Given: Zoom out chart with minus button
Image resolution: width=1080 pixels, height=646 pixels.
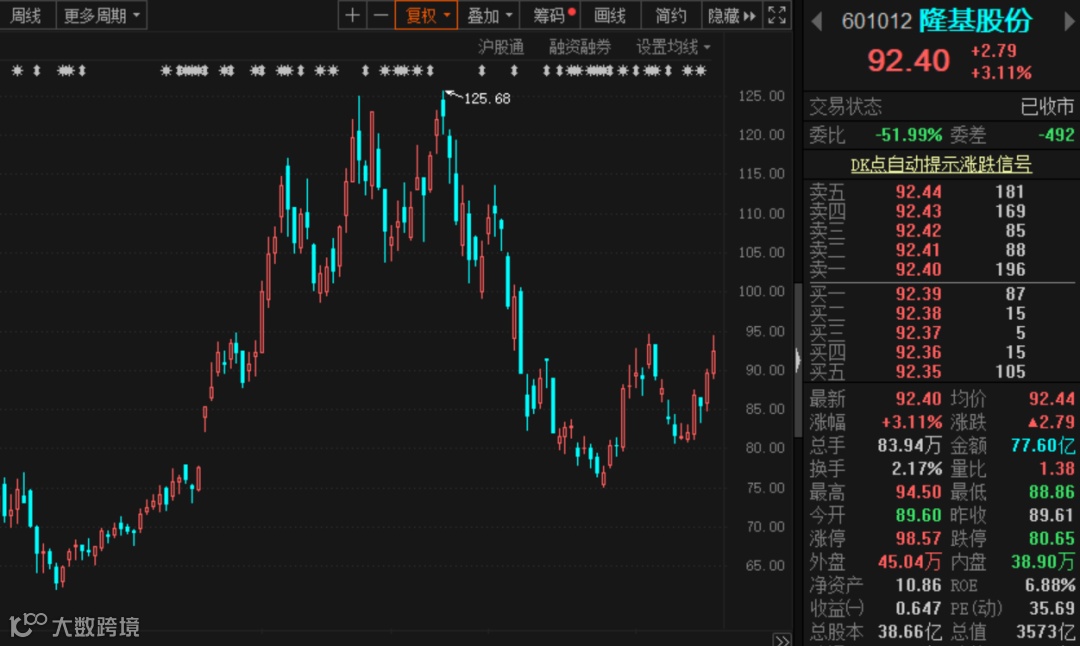Looking at the screenshot, I should coord(380,15).
